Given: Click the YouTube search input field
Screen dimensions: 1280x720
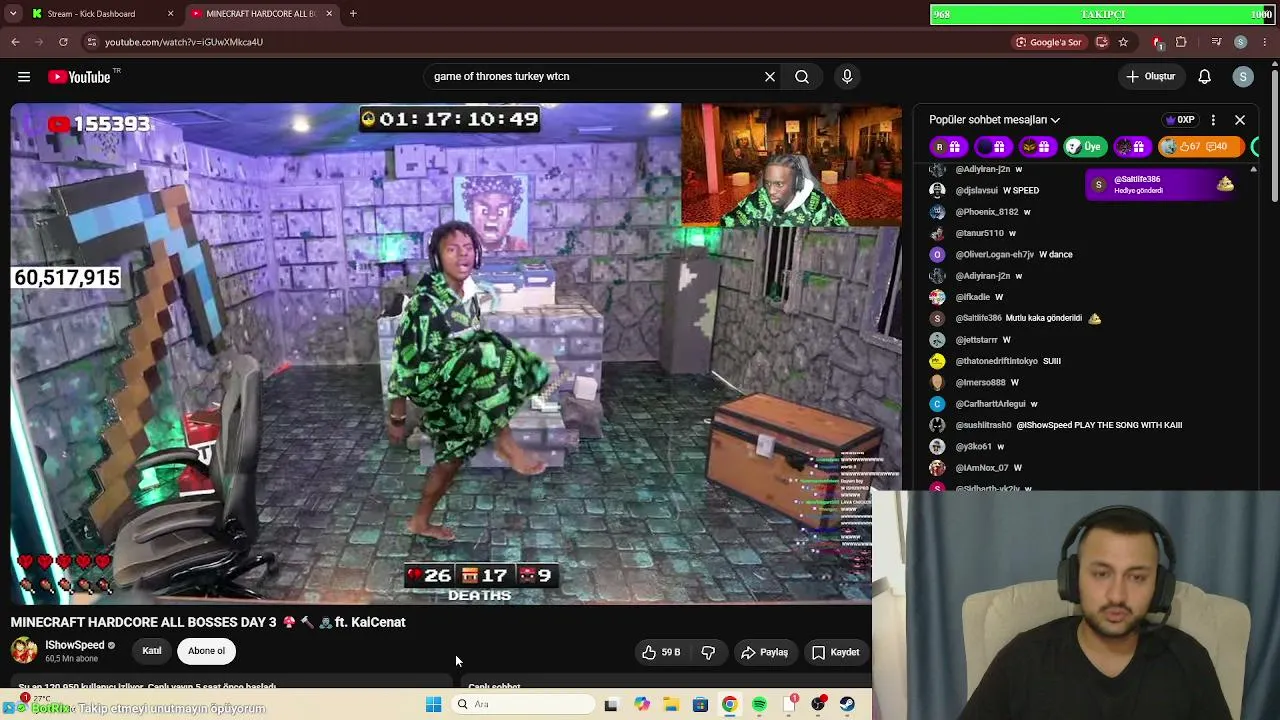Looking at the screenshot, I should pos(595,77).
